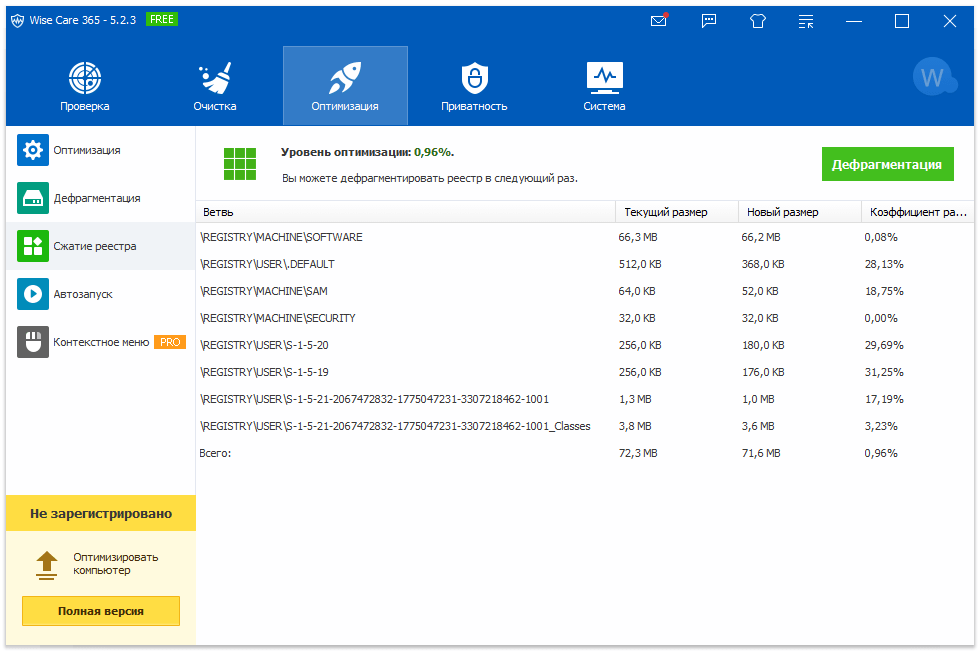
Task: Open the mail notification icon in titlebar
Action: point(659,20)
